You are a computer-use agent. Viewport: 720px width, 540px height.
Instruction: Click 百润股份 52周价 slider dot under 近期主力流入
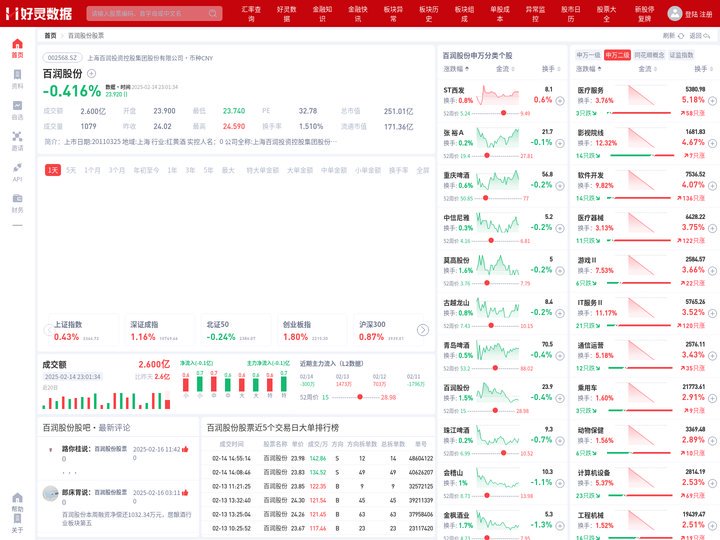360,397
